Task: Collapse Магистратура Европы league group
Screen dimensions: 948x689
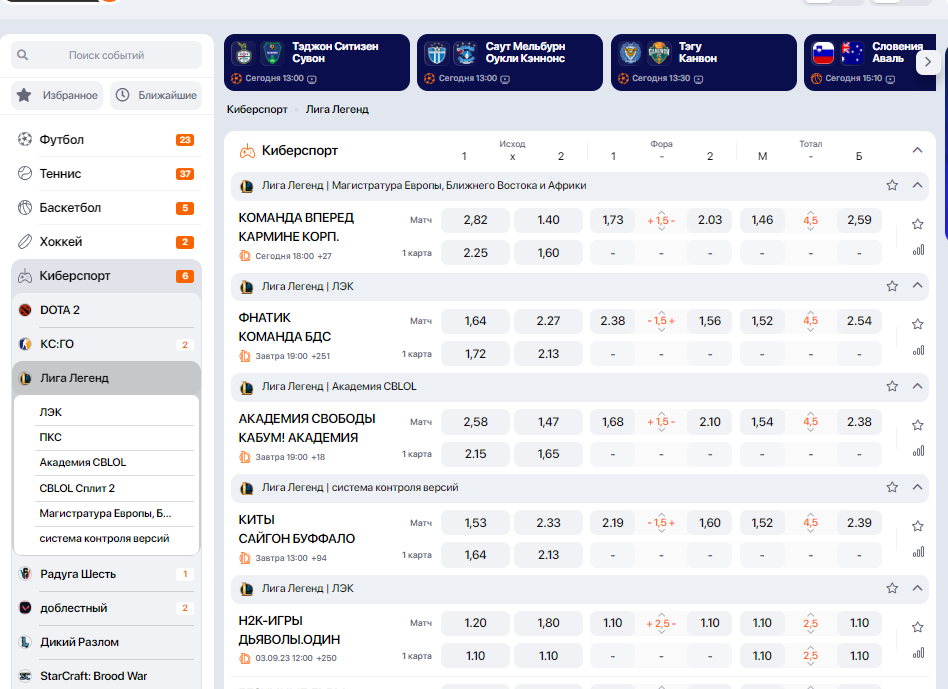Action: pyautogui.click(x=917, y=186)
